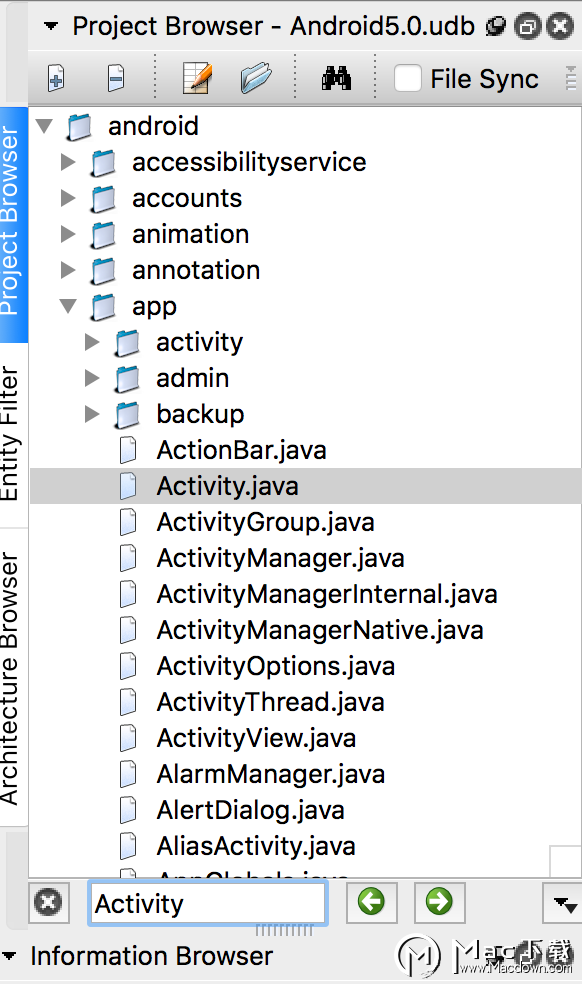582x984 pixels.
Task: Select the Activity.java file row
Action: coord(305,486)
